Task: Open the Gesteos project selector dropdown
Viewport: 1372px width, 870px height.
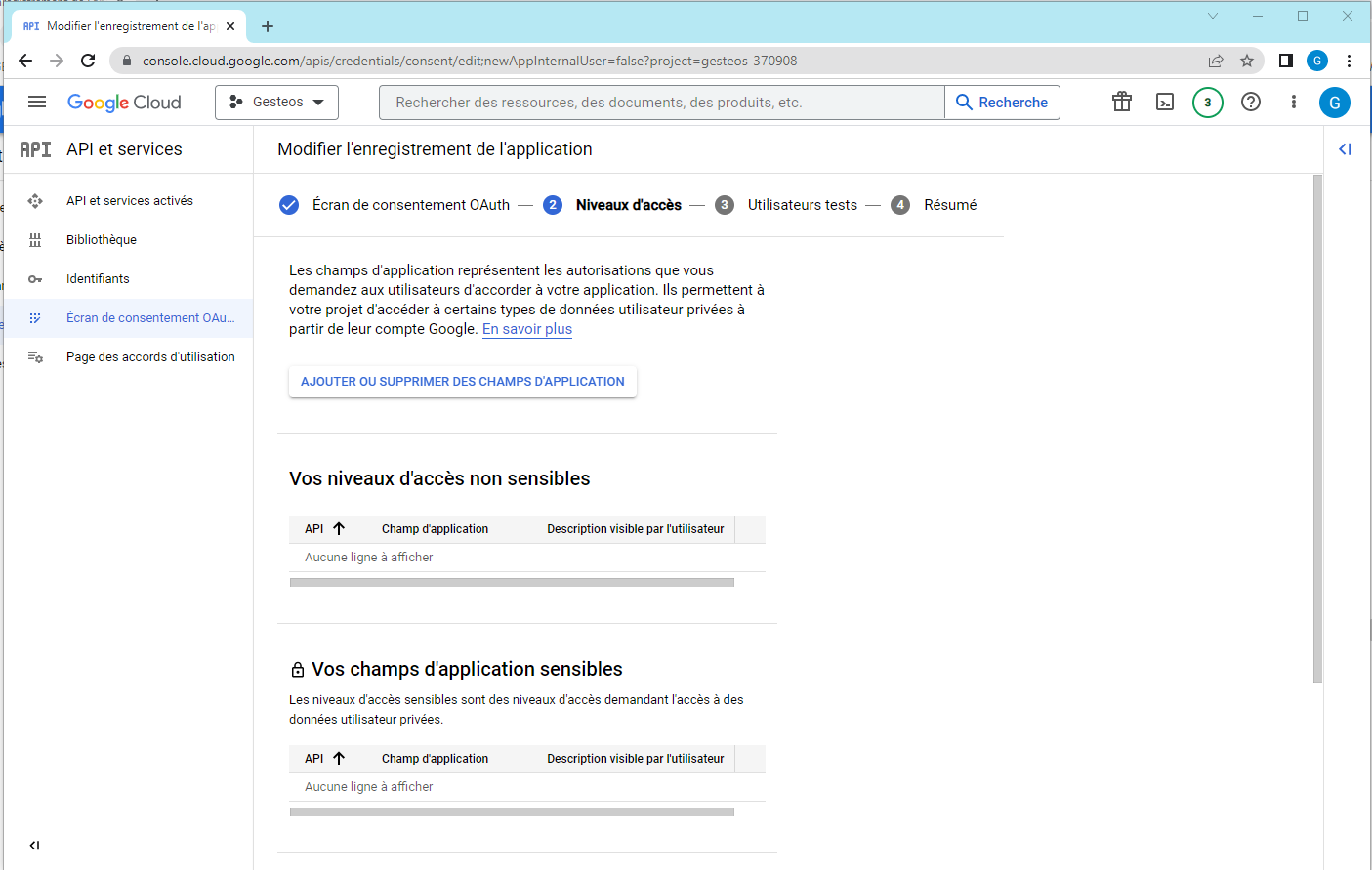Action: [276, 102]
